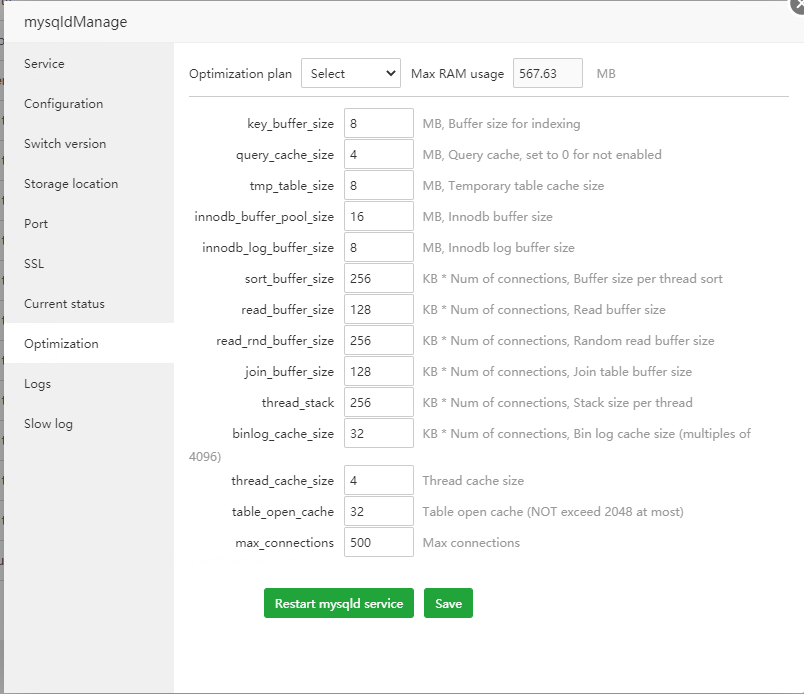Close the mysqldManage dialog
The width and height of the screenshot is (804, 694).
(797, 5)
